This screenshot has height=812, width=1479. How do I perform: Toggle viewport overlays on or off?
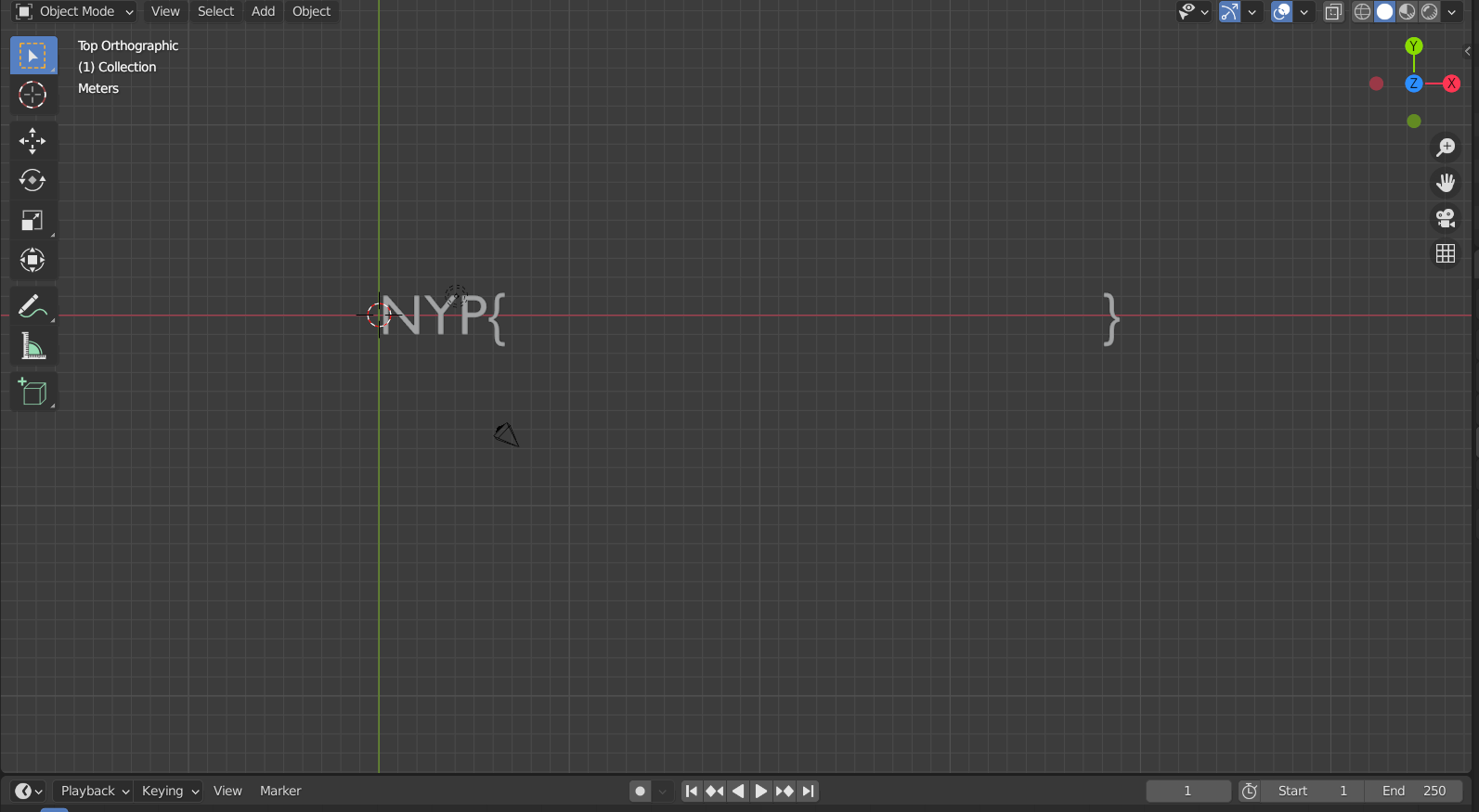[1281, 12]
